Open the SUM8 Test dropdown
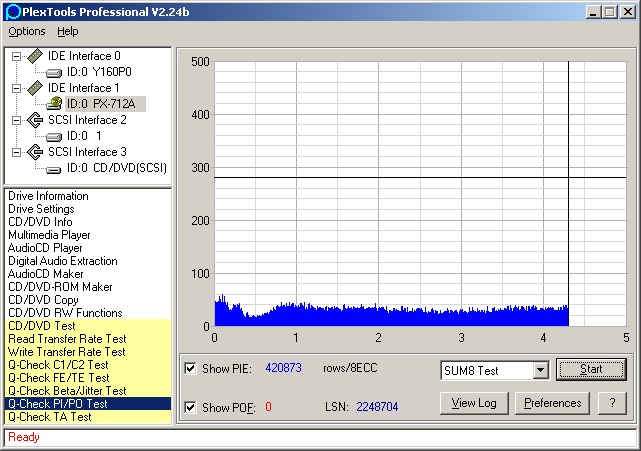Viewport: 641px width, 451px height. coord(540,370)
